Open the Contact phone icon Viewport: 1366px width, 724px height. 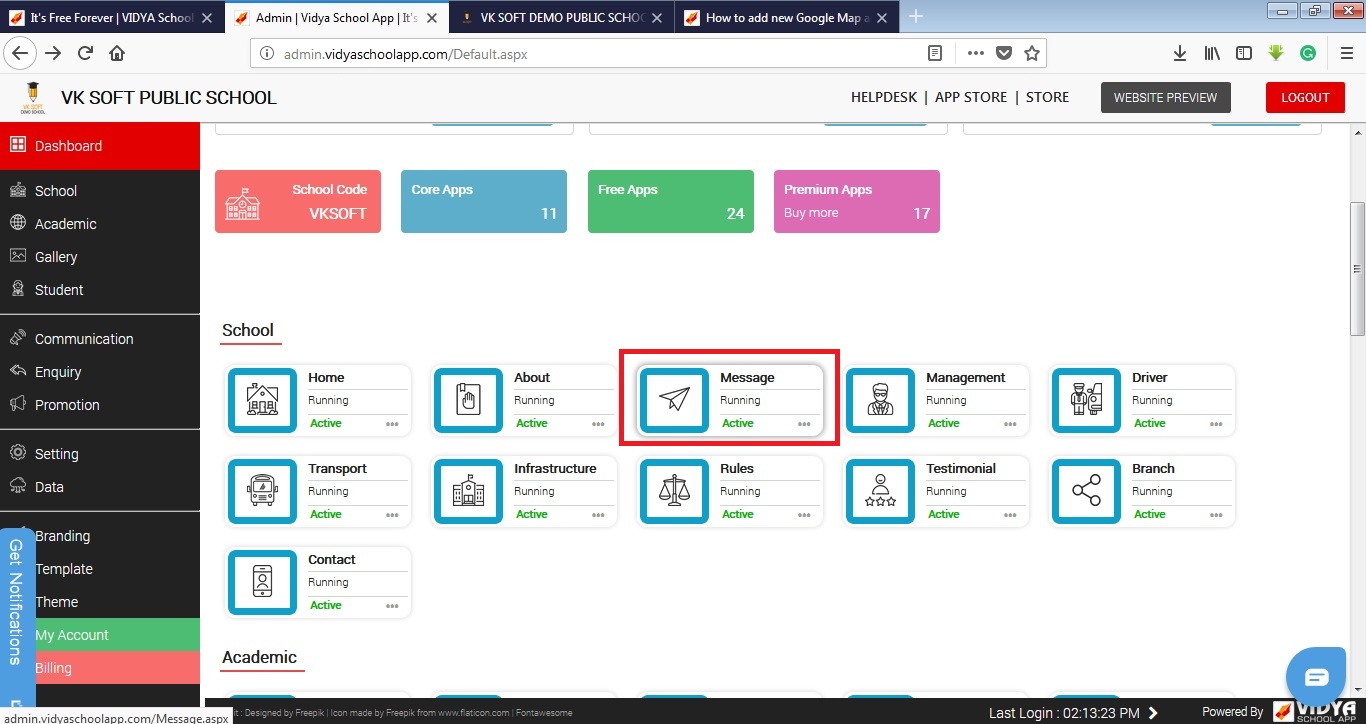tap(262, 582)
